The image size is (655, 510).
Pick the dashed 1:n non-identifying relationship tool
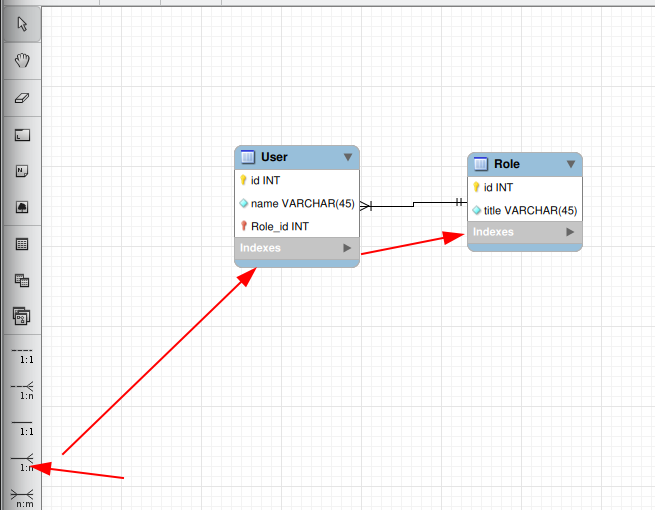tap(22, 389)
